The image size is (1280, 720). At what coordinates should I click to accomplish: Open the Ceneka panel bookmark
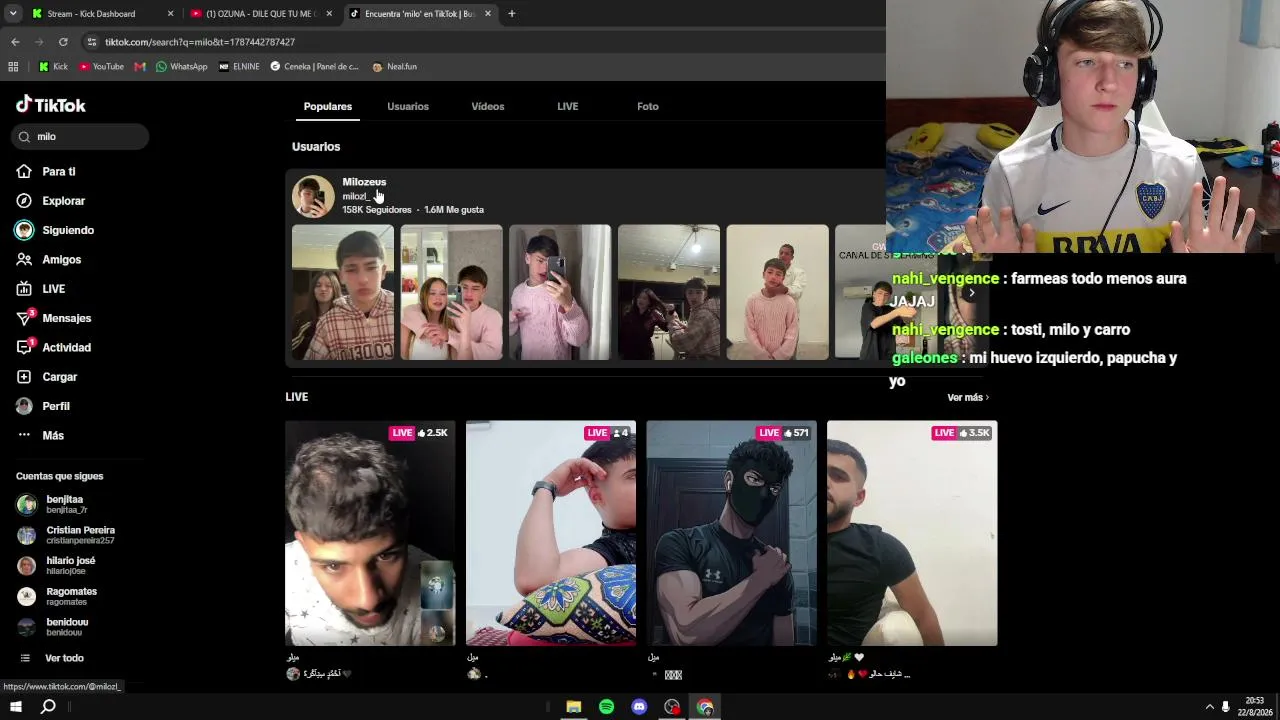point(314,67)
